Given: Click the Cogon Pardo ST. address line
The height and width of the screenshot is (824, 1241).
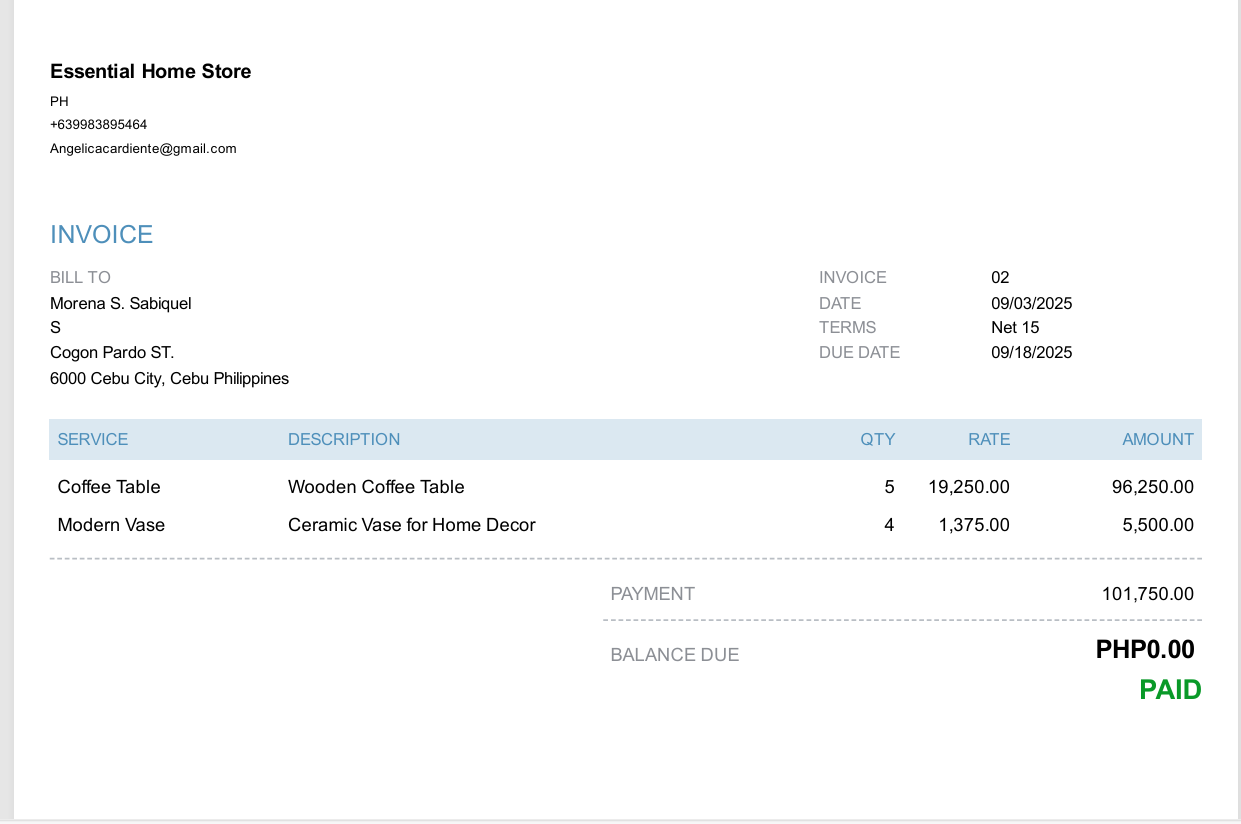Looking at the screenshot, I should point(112,352).
